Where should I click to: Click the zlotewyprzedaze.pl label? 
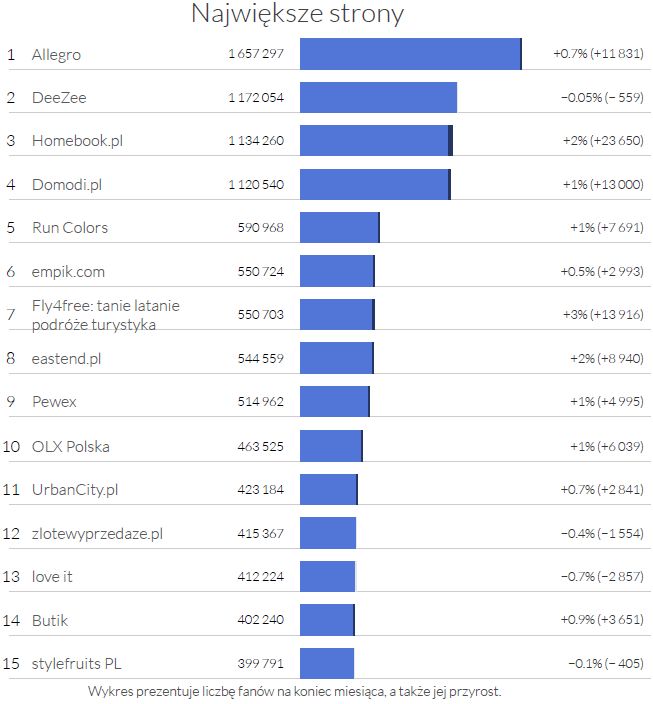[x=97, y=533]
